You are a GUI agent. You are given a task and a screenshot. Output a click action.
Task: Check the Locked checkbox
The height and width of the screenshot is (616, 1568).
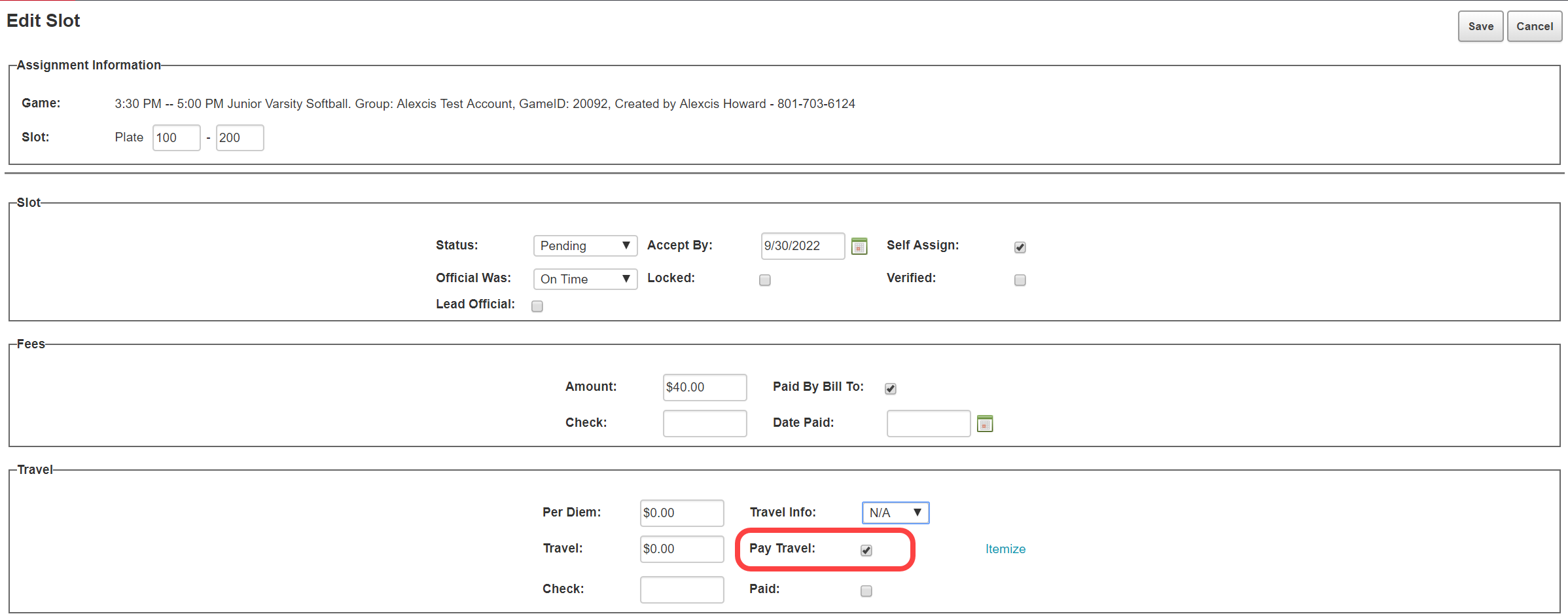click(x=764, y=280)
